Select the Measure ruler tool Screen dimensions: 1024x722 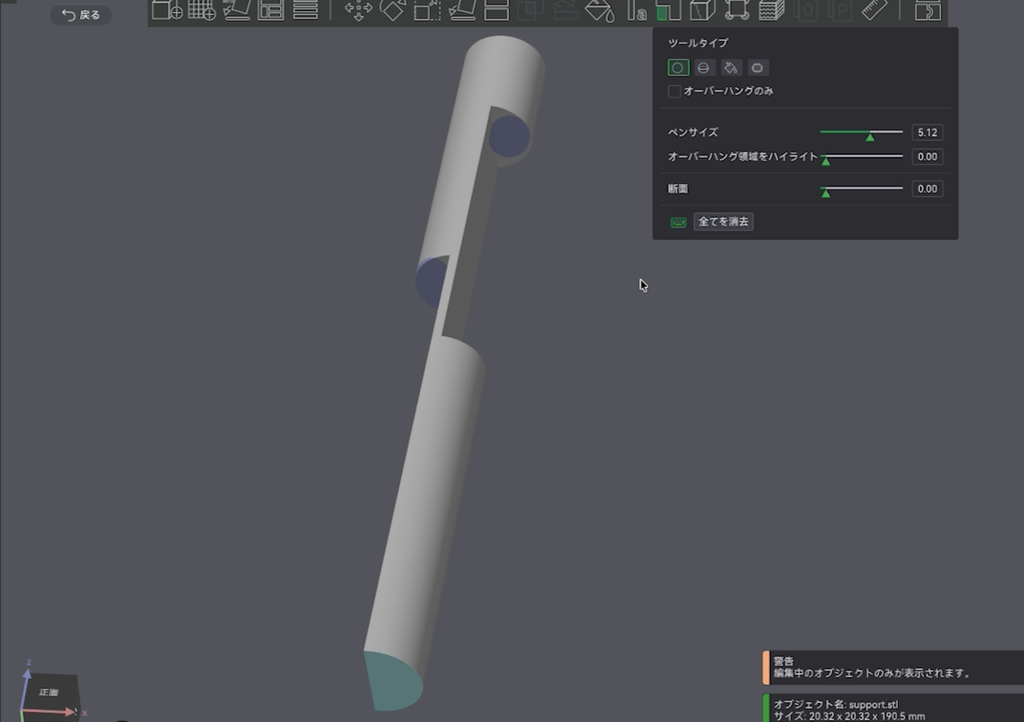click(874, 10)
